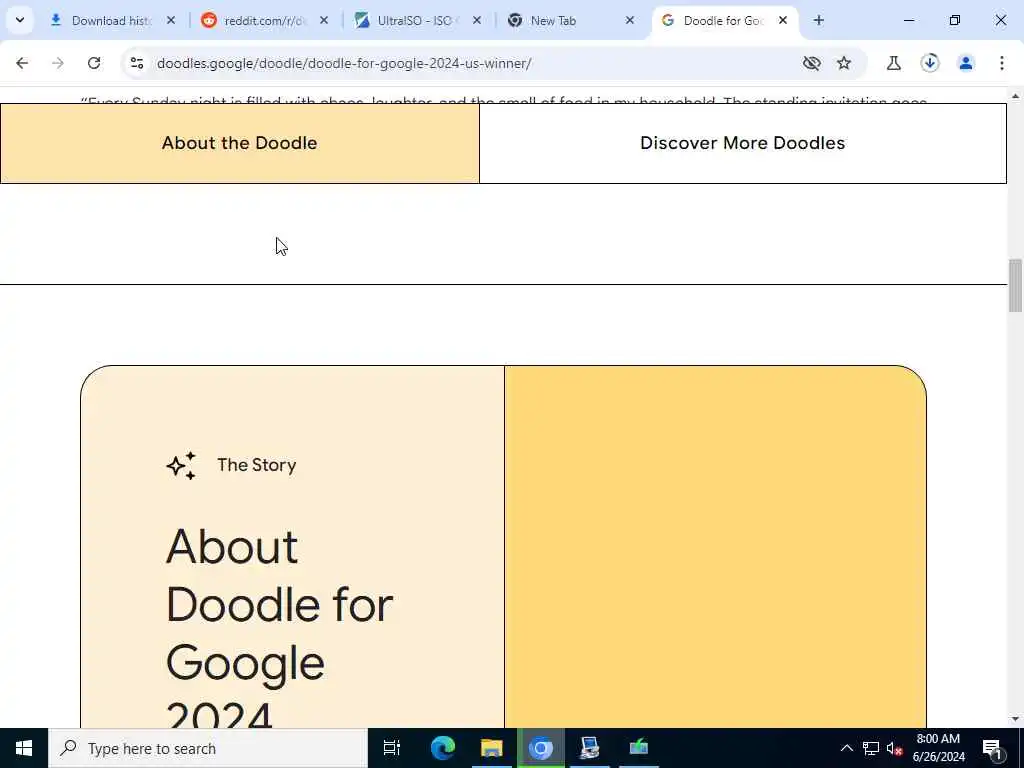
Task: Click the Chrome taskbar icon
Action: (541, 748)
